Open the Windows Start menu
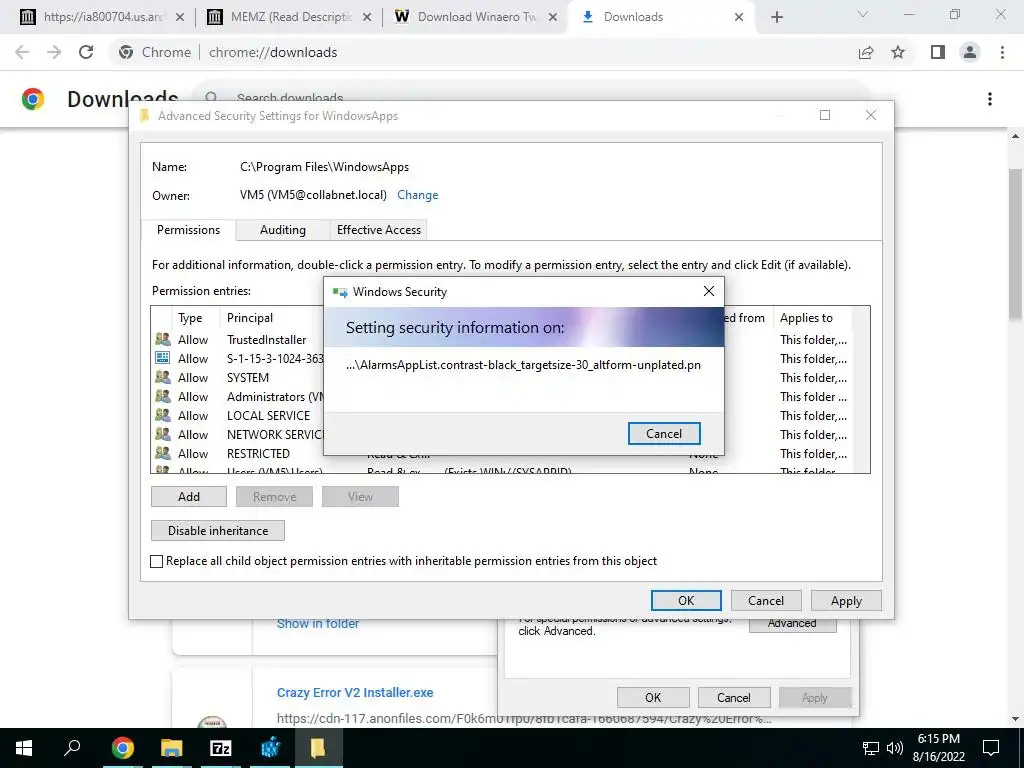Image resolution: width=1024 pixels, height=768 pixels. pyautogui.click(x=24, y=748)
